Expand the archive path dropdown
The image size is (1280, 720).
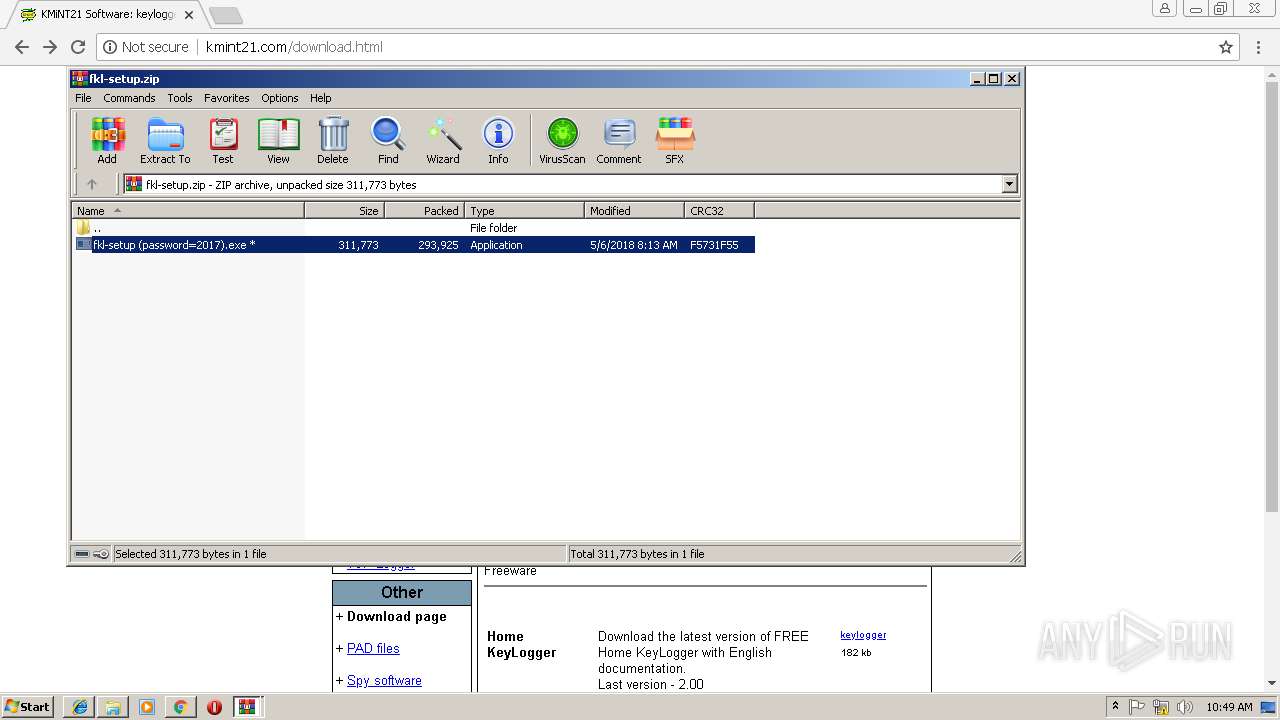[1009, 184]
